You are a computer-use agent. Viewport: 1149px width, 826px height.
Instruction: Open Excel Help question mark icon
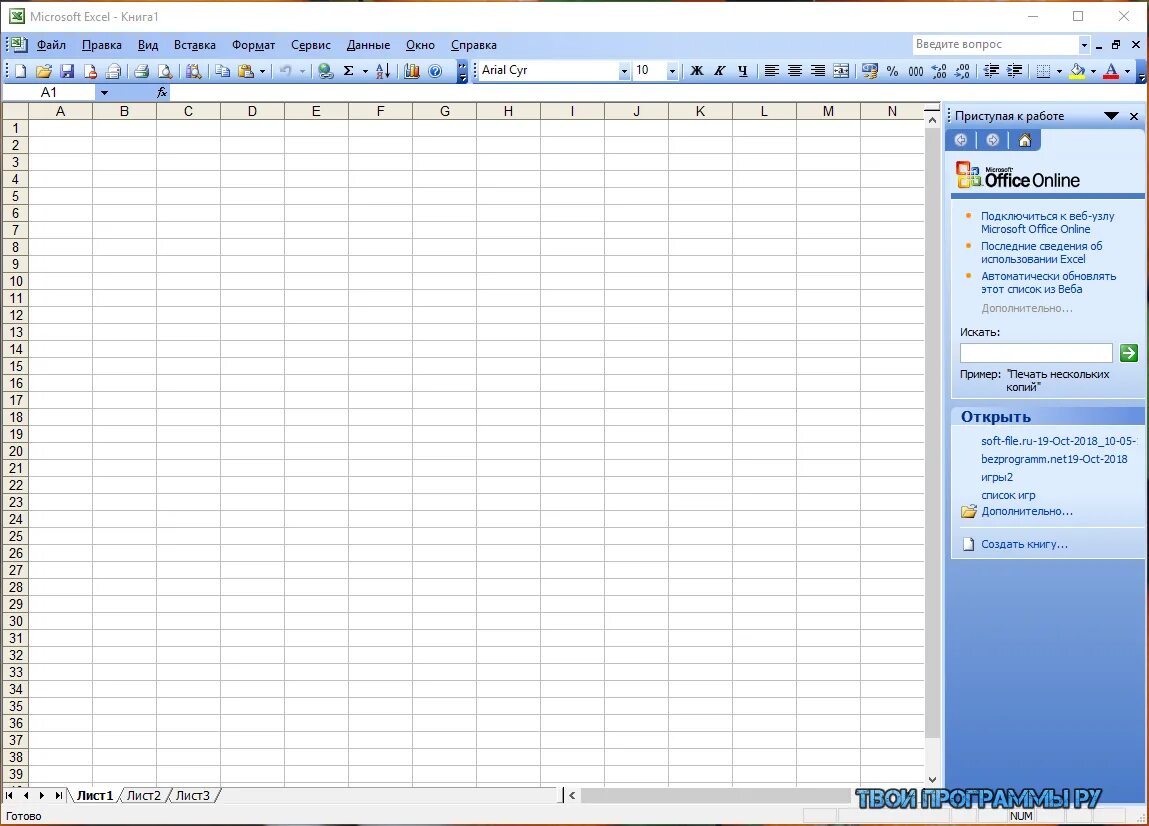click(x=435, y=71)
